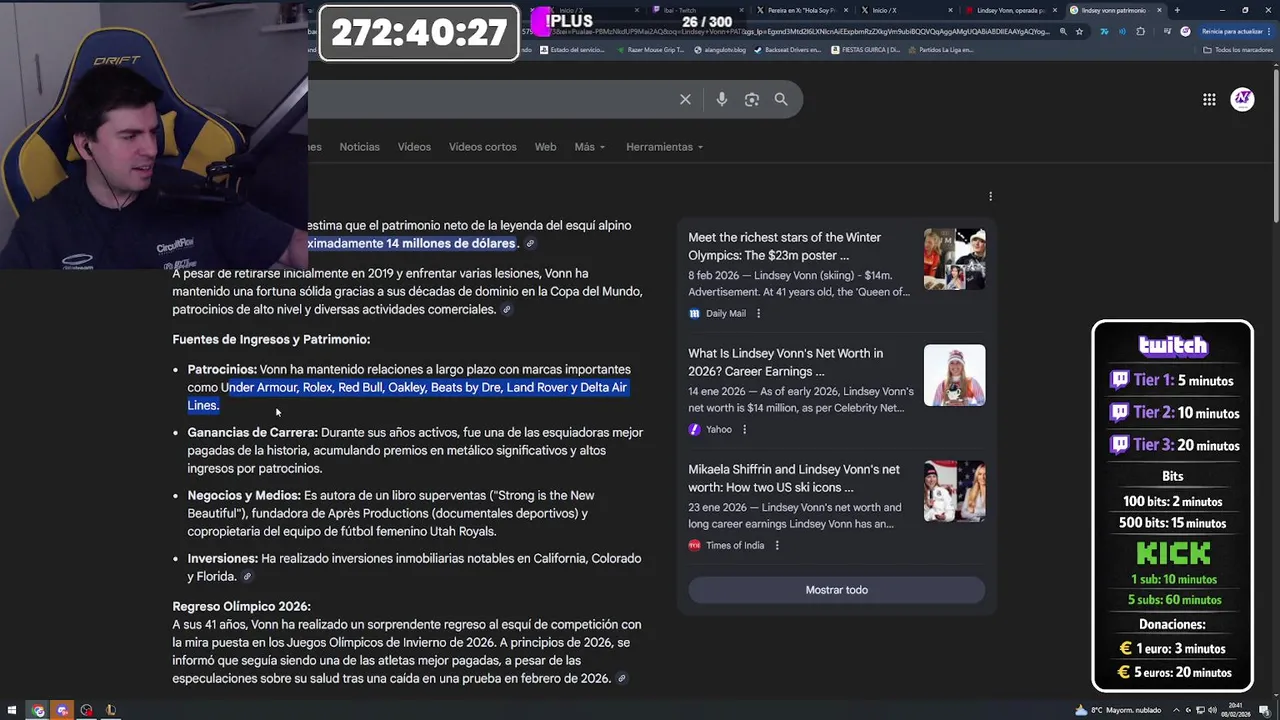Open 'alangulotv.blog' bookmark
The height and width of the screenshot is (720, 1280).
(719, 49)
